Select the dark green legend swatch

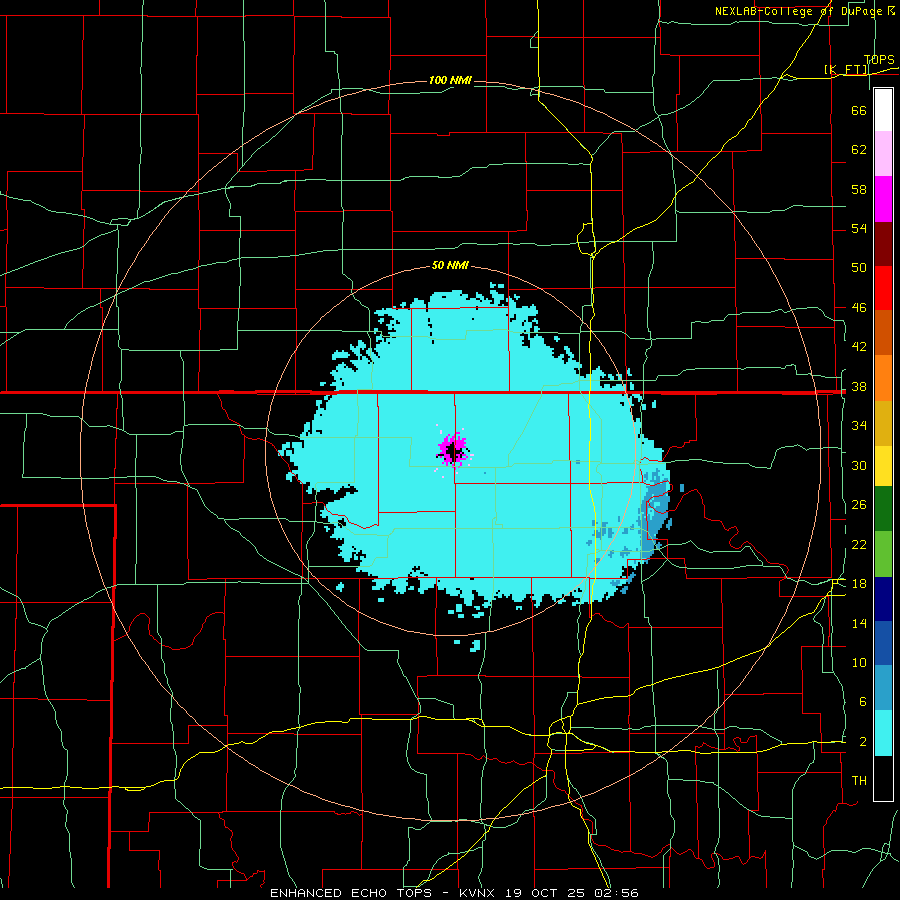coord(883,509)
